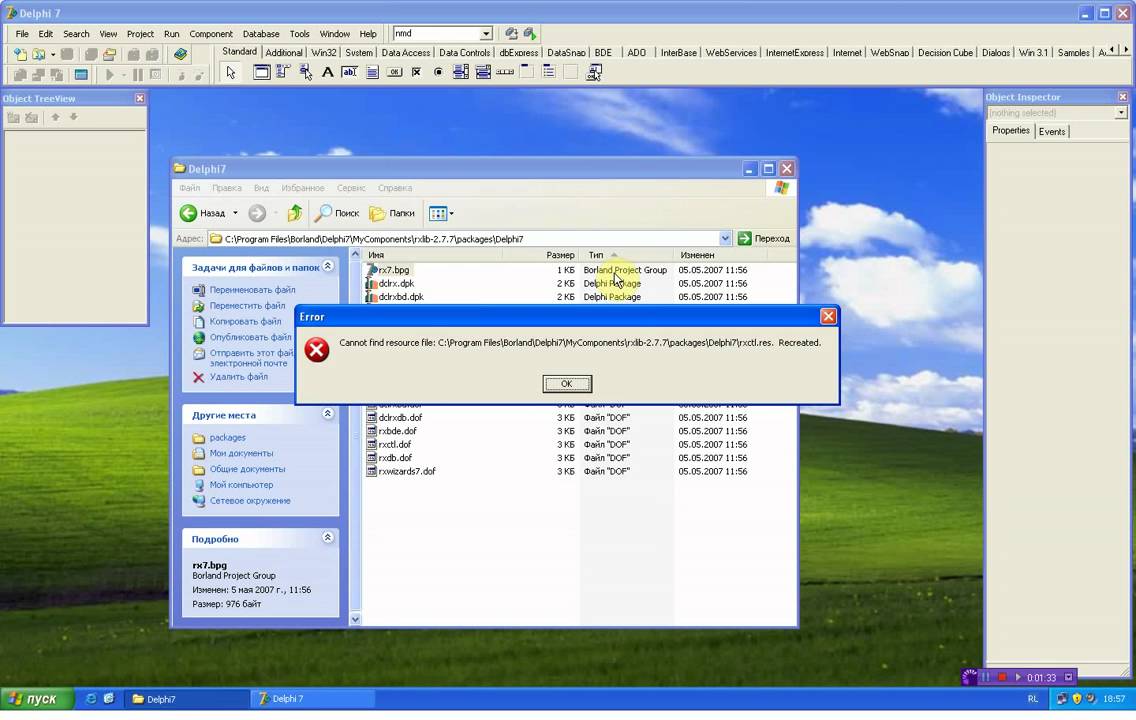
Task: Click the RL language indicator in tray
Action: 1032,699
